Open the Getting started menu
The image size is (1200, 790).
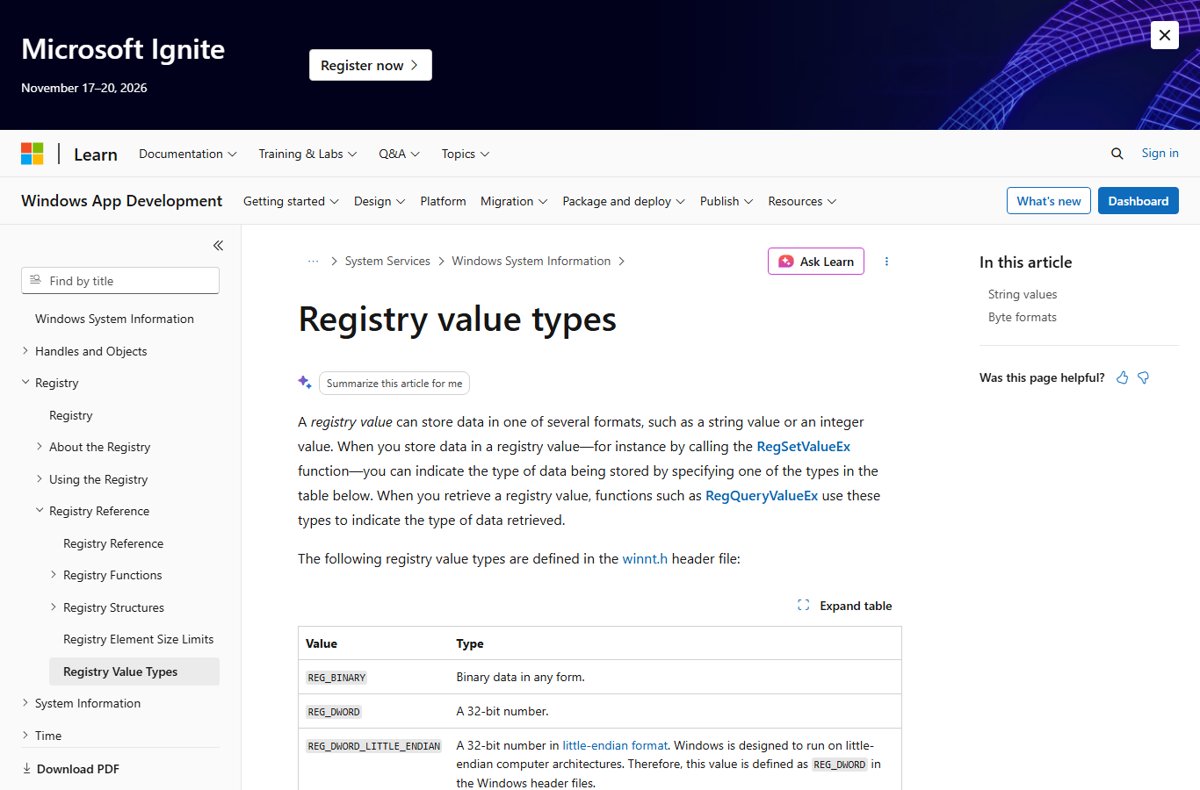[291, 201]
